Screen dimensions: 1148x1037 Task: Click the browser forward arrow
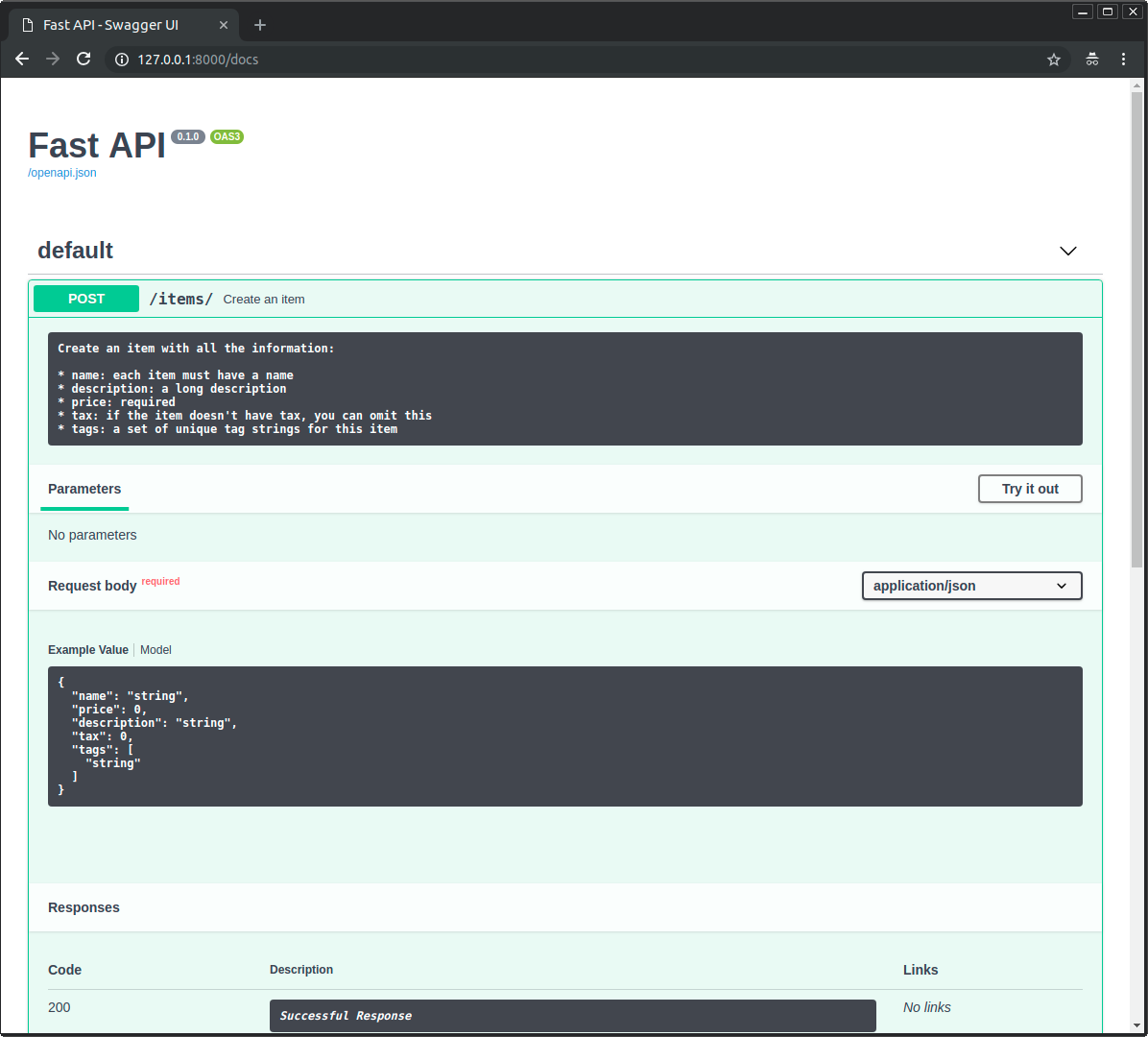tap(53, 60)
